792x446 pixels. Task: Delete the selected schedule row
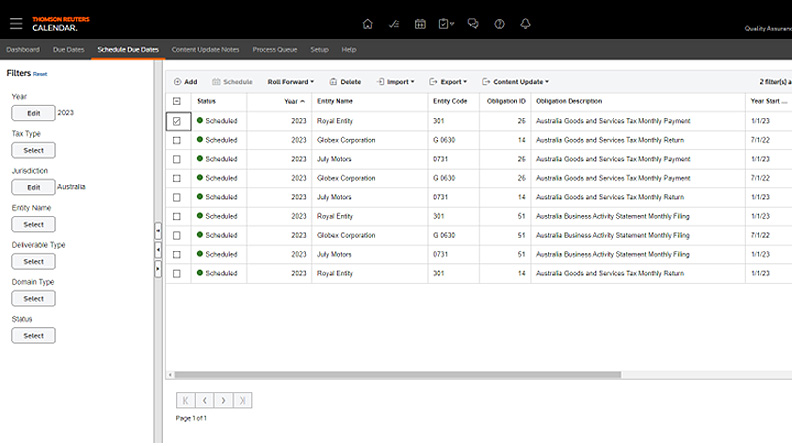[x=344, y=81]
